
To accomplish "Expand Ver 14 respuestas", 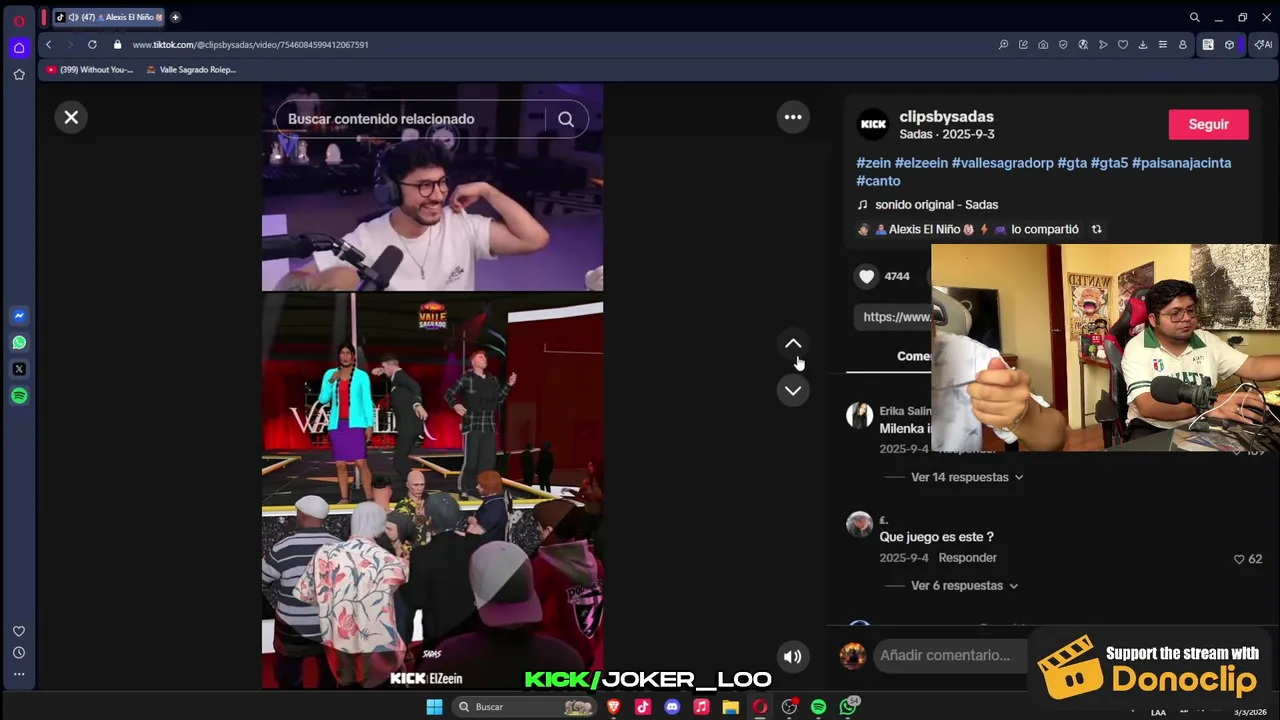I will tap(967, 477).
